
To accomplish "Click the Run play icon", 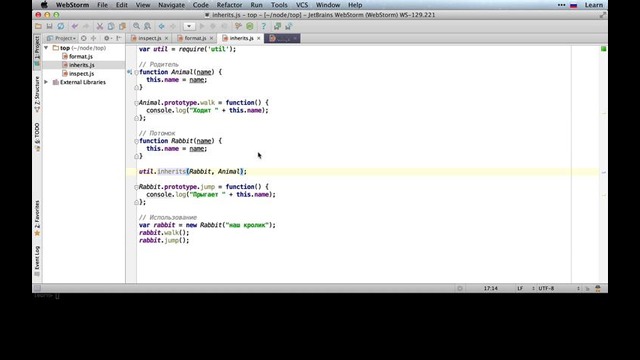I will pos(202,26).
